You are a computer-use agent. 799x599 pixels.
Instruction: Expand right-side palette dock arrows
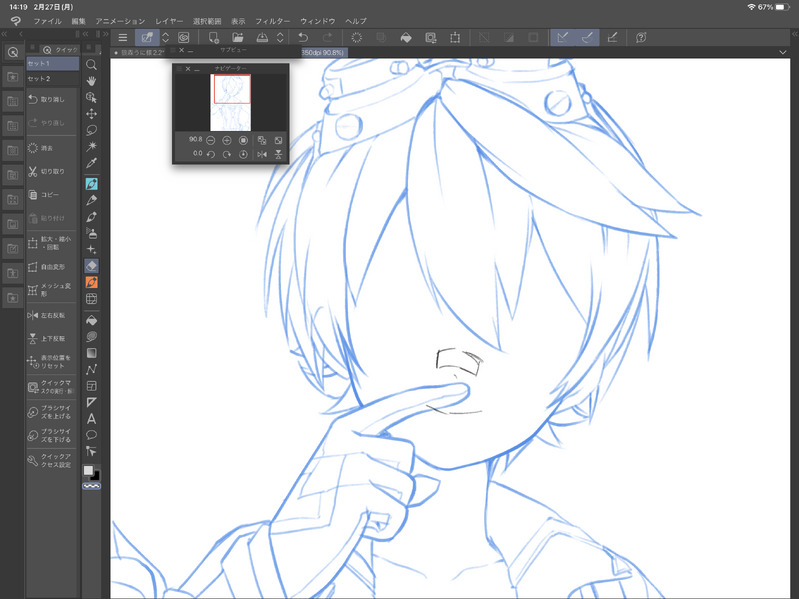pyautogui.click(x=794, y=34)
